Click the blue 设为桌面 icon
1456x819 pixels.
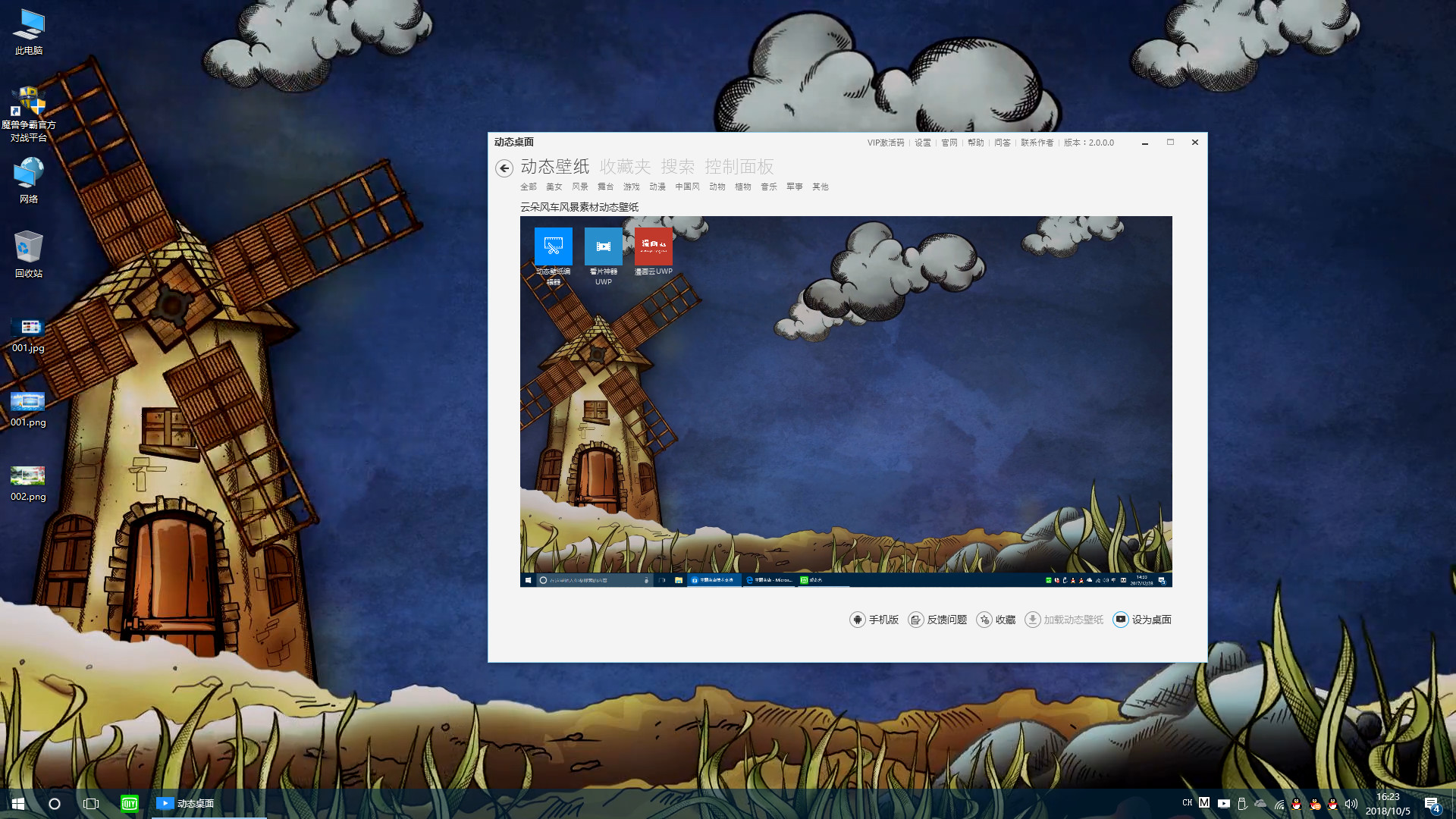[1121, 620]
